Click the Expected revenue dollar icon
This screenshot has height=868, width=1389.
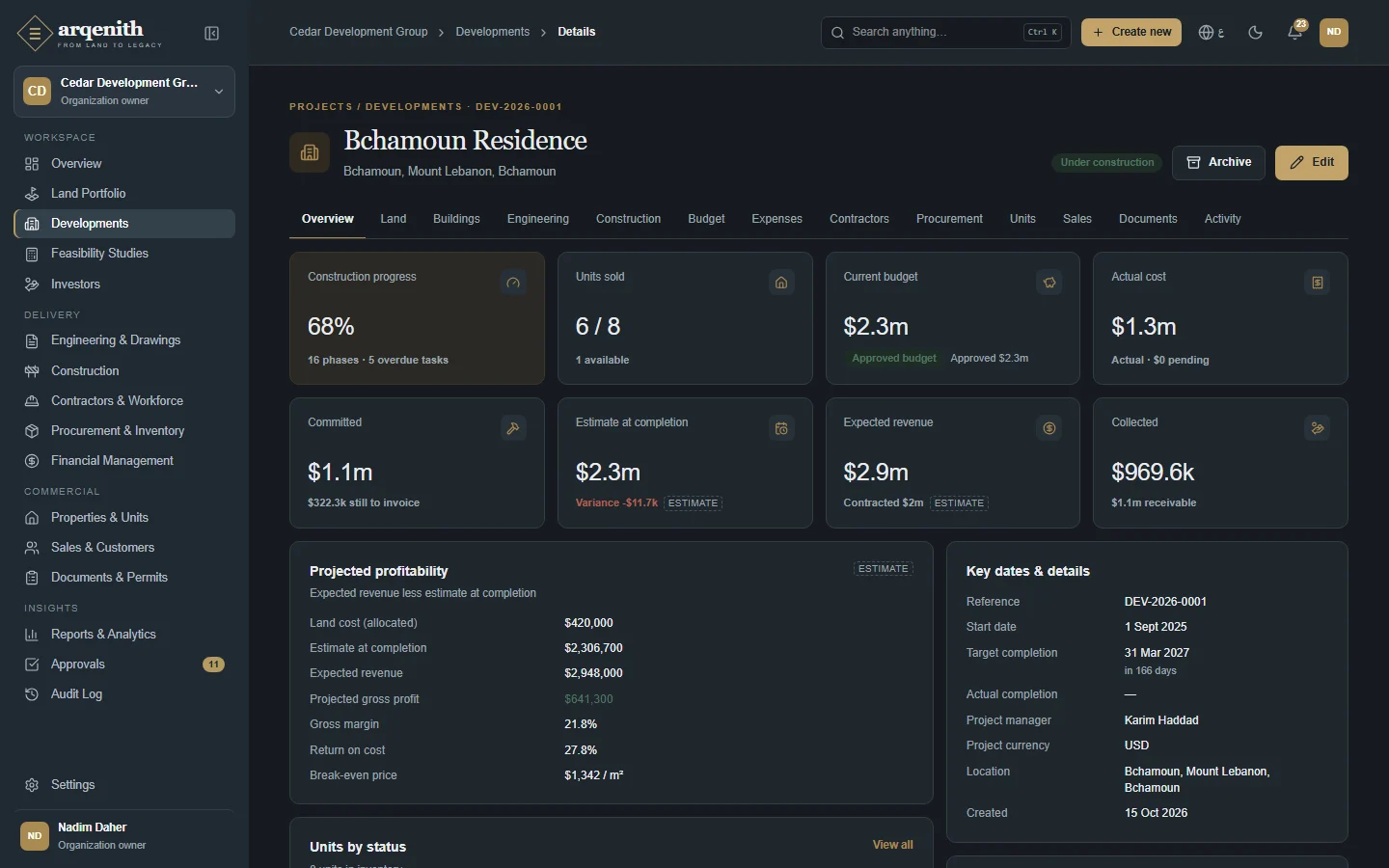1049,428
